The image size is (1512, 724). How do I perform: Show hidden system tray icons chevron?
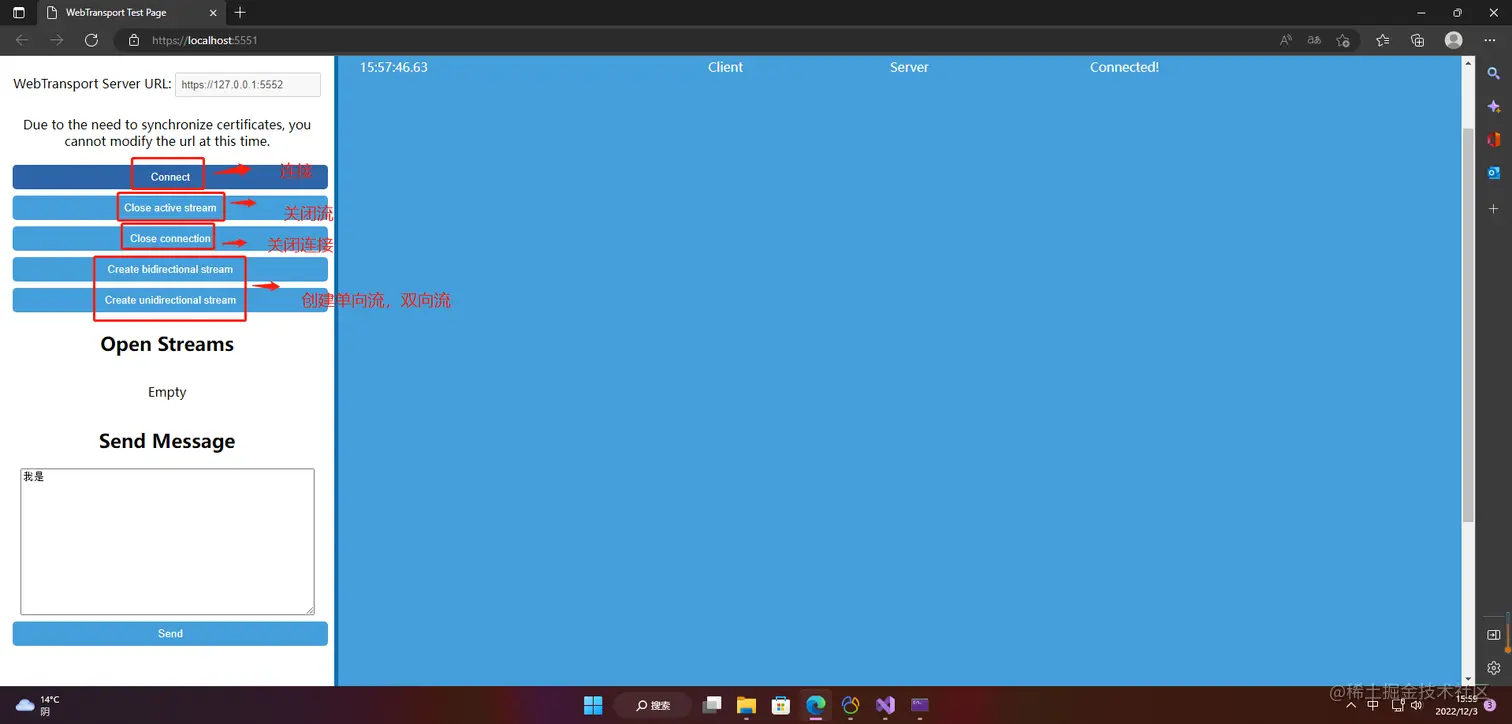click(x=1351, y=705)
